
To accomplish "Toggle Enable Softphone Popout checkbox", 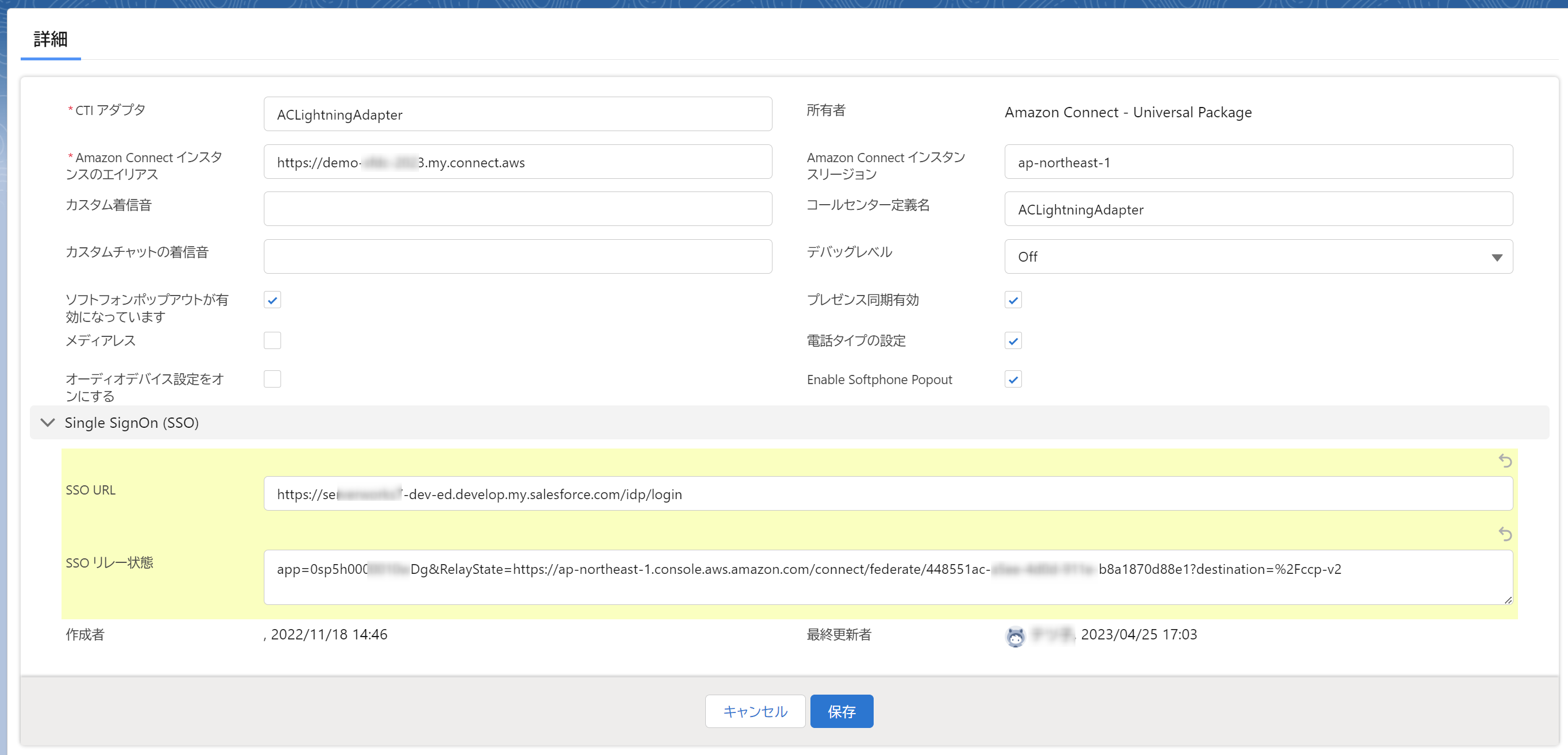I will (x=1013, y=379).
